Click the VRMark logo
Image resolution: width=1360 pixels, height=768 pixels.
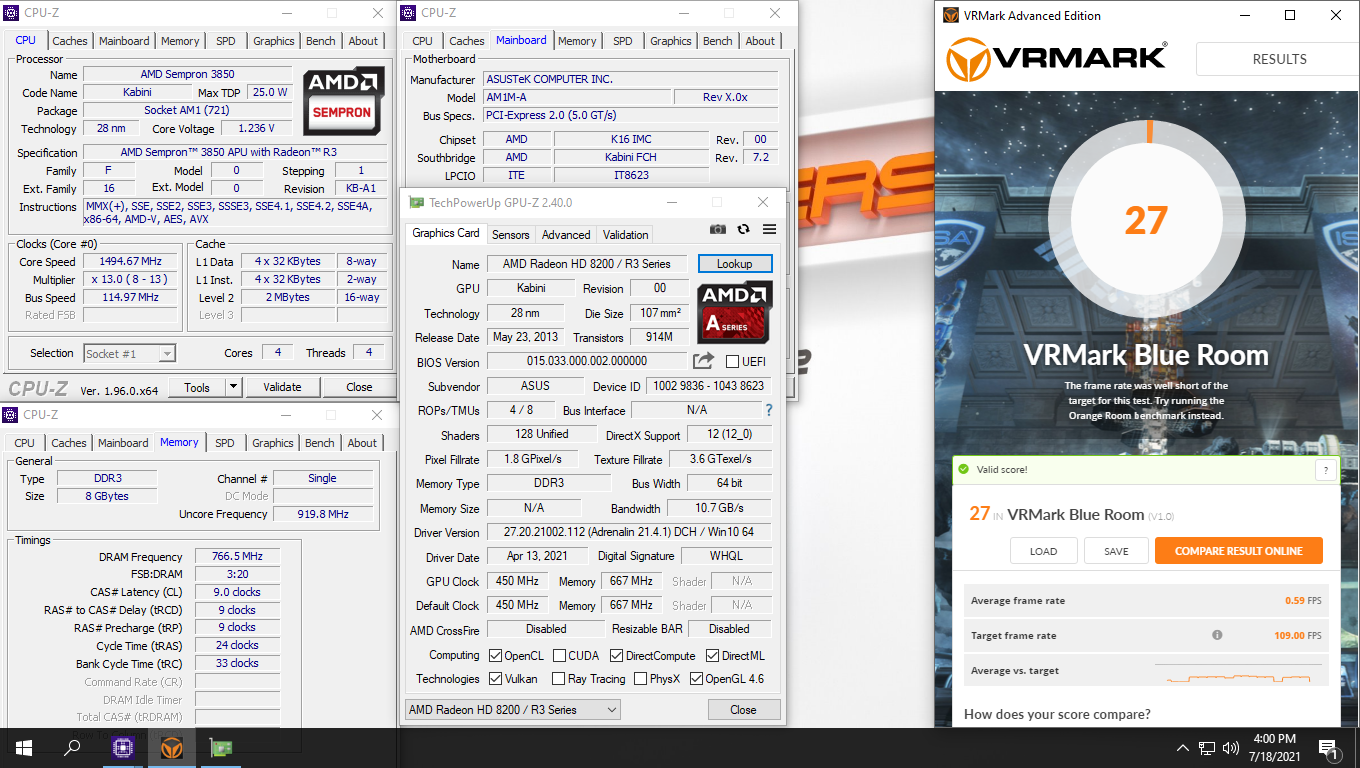click(x=1056, y=60)
